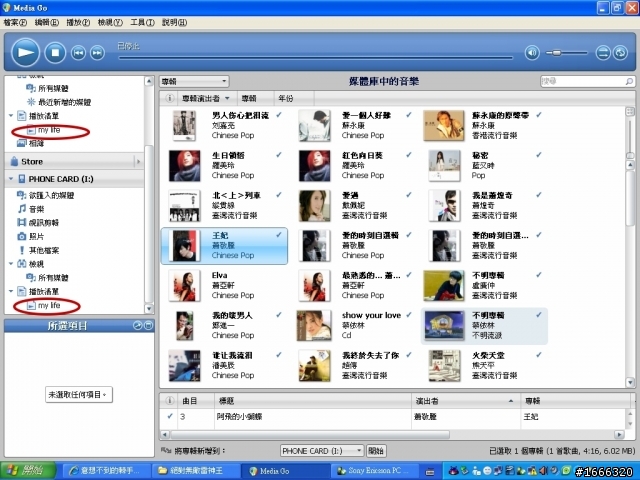Viewport: 640px width, 480px height.
Task: Toggle shuffle icon in player bar
Action: point(603,53)
